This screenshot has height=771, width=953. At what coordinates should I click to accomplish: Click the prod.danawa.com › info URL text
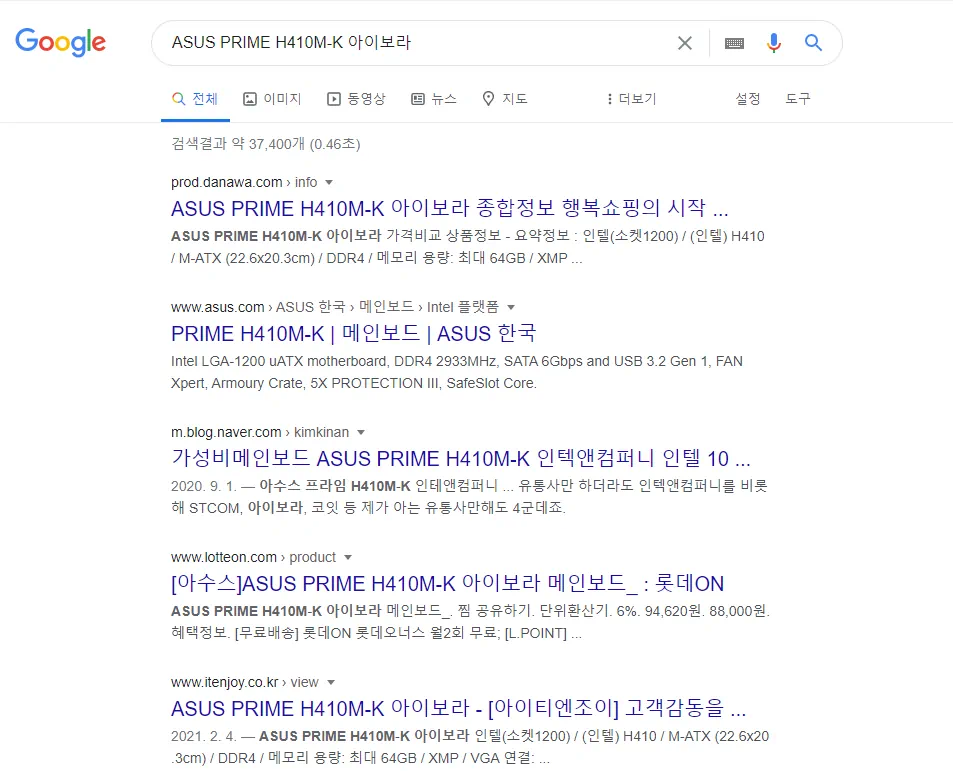pyautogui.click(x=244, y=182)
